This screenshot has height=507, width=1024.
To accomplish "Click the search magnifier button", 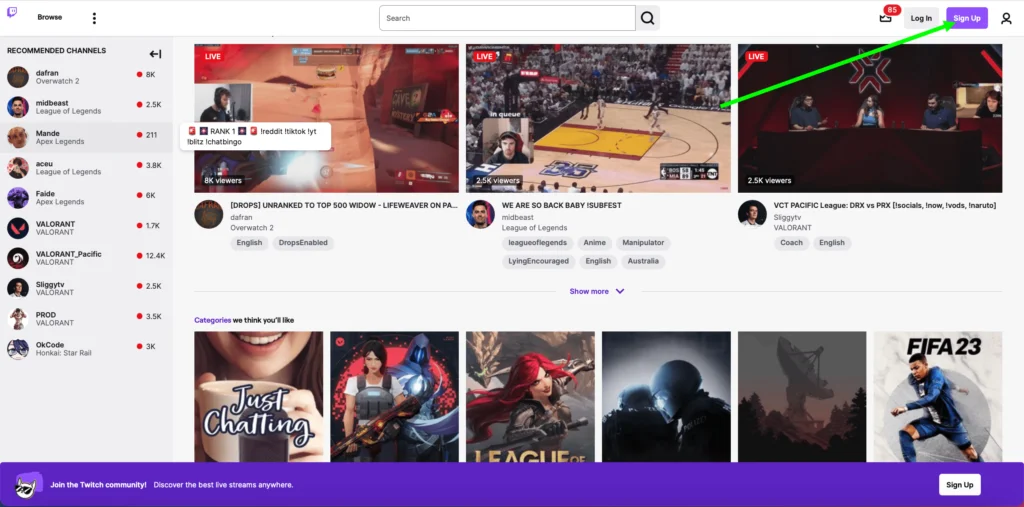I will (647, 18).
